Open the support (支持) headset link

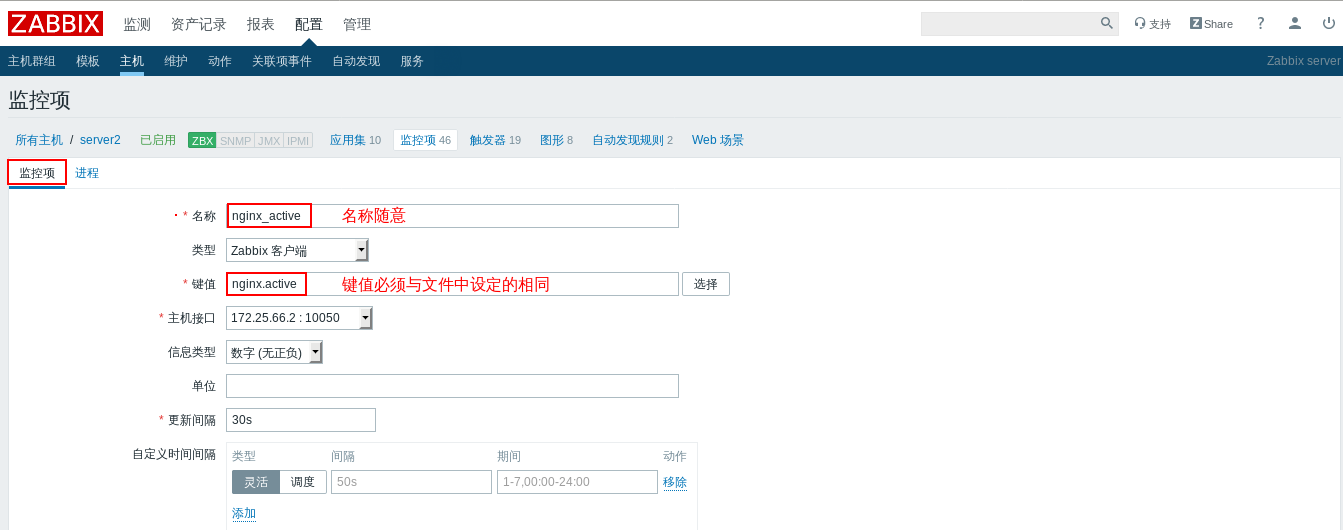pos(1152,24)
